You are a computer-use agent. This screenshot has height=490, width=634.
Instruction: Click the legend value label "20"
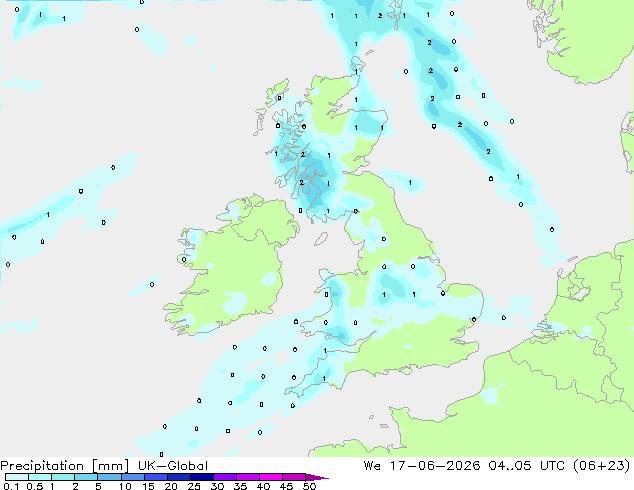point(171,486)
